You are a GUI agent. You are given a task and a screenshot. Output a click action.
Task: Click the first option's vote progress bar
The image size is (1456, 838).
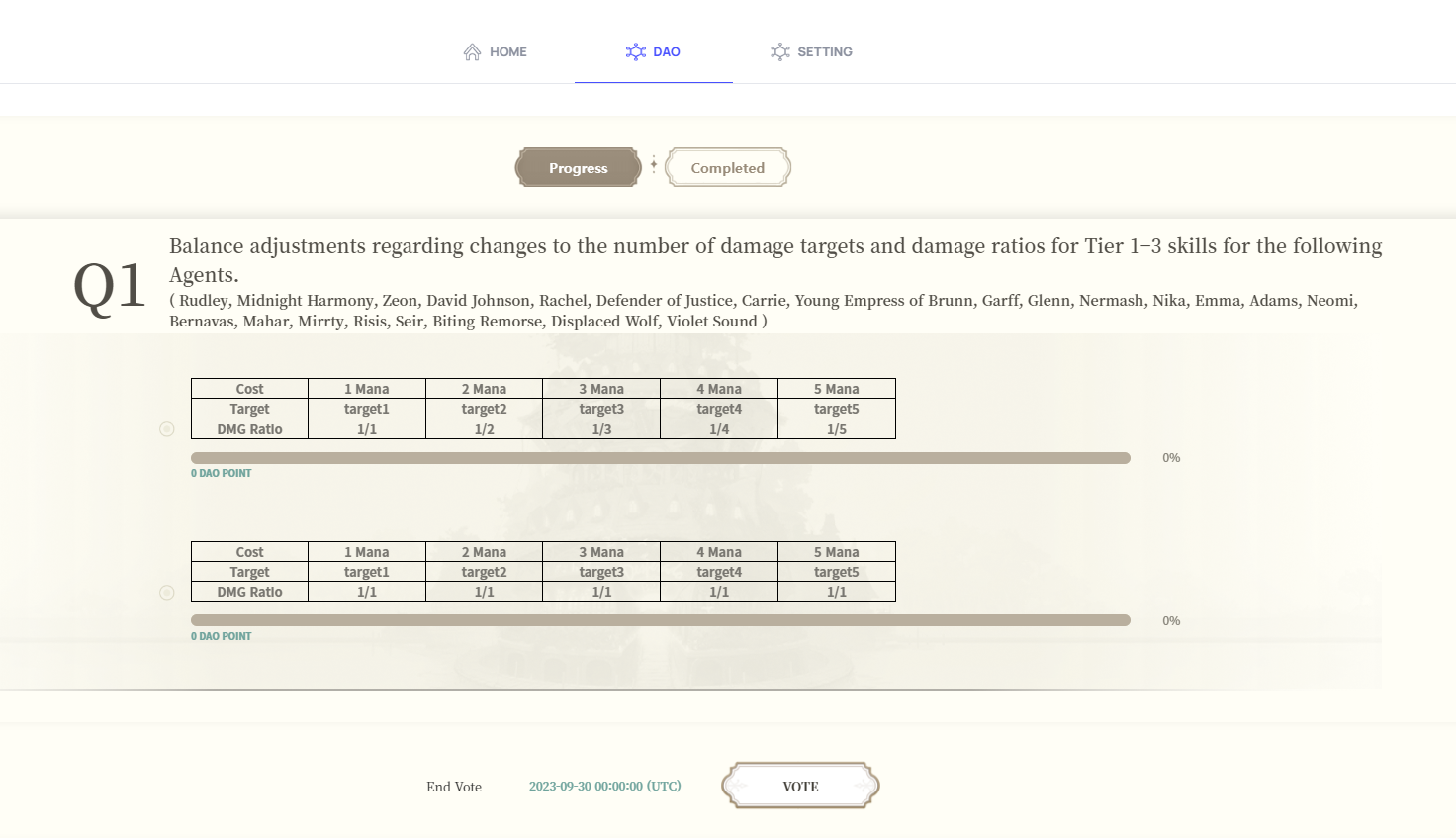660,458
